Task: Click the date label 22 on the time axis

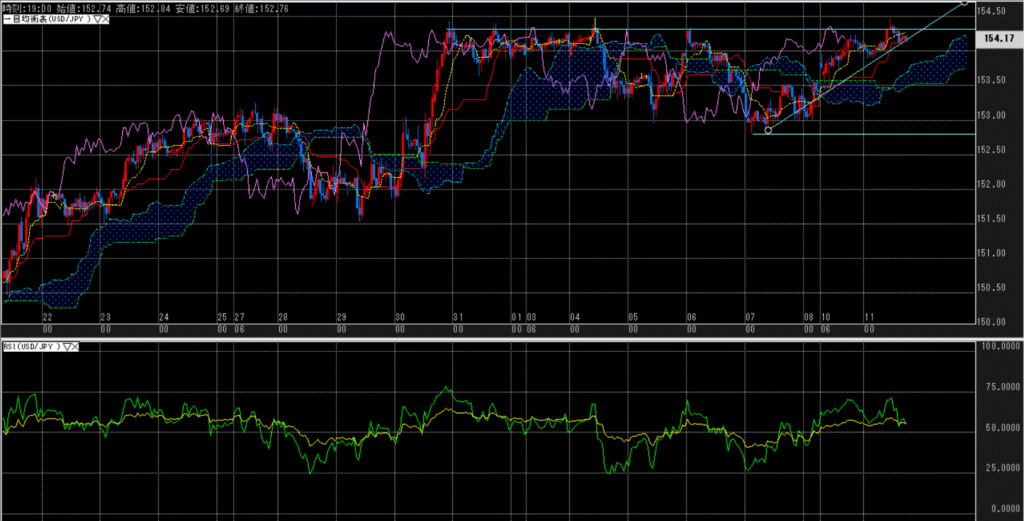Action: [47, 317]
